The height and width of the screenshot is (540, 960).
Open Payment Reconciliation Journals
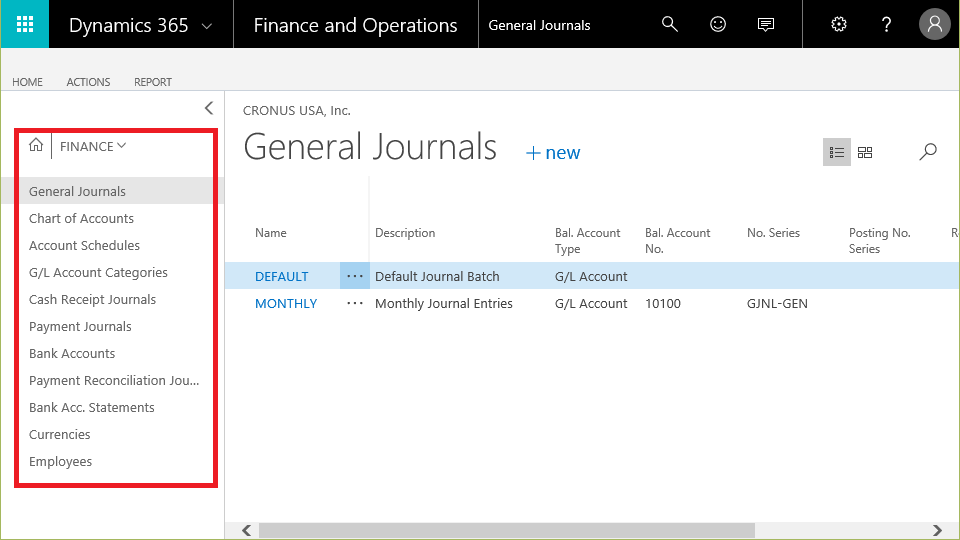click(114, 380)
